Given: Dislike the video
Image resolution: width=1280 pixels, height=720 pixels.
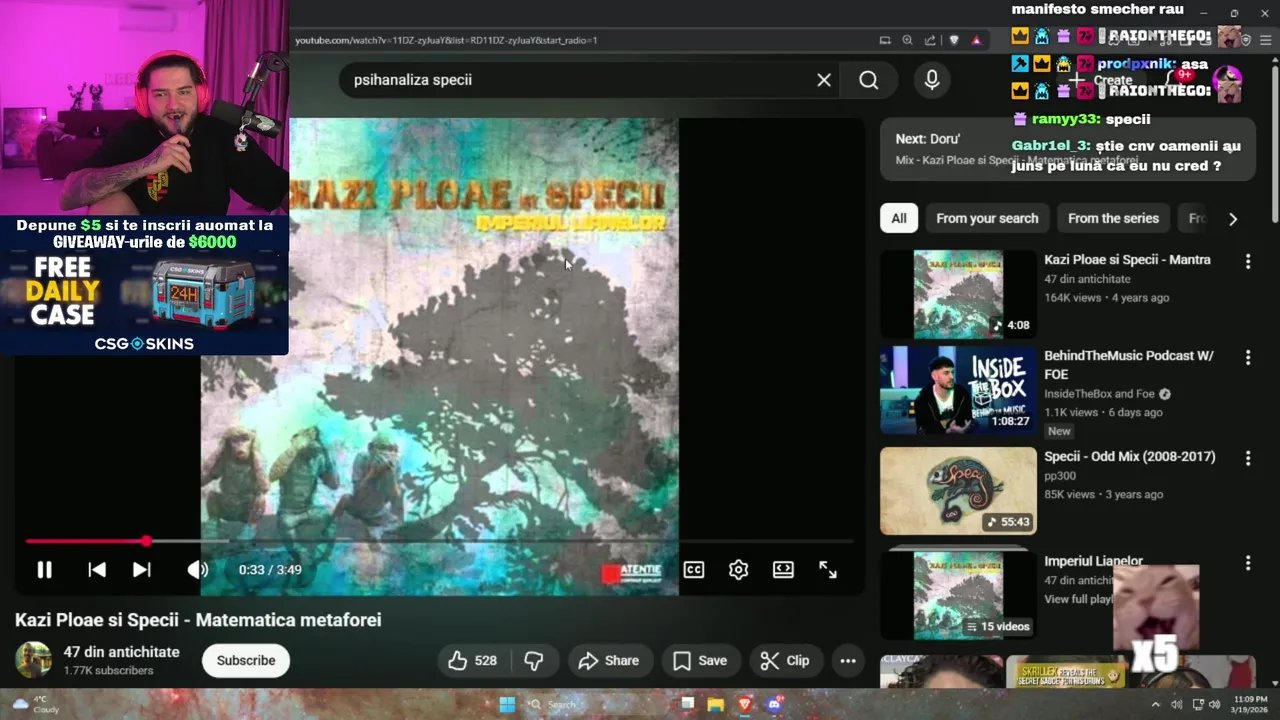Looking at the screenshot, I should click(x=535, y=661).
